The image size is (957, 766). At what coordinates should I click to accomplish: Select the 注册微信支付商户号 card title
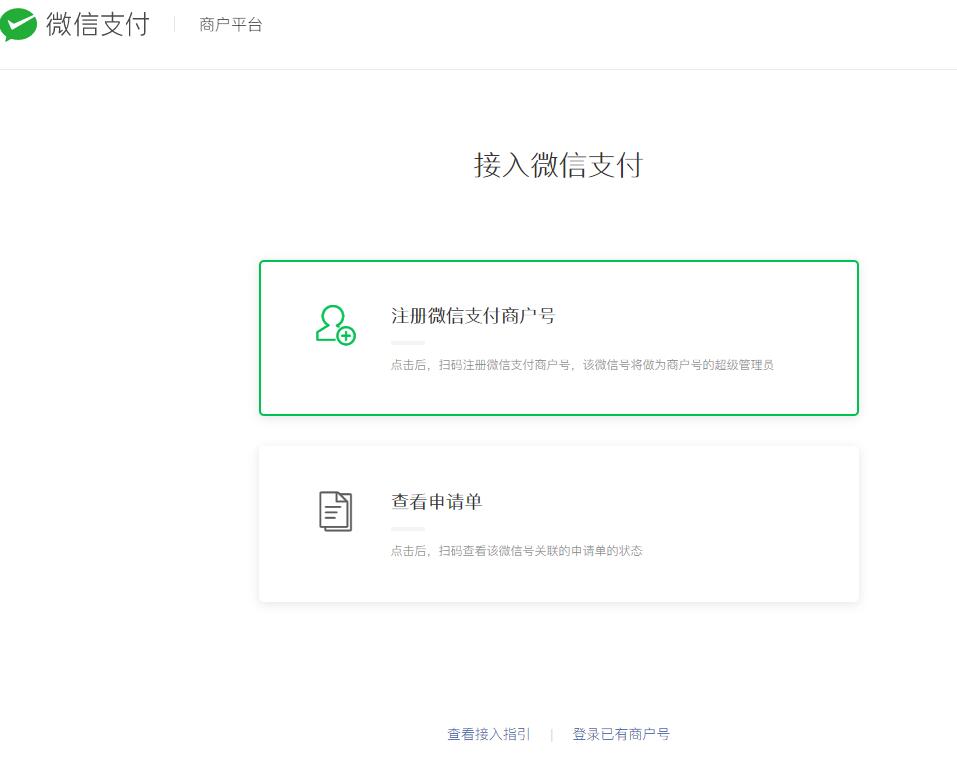point(473,316)
